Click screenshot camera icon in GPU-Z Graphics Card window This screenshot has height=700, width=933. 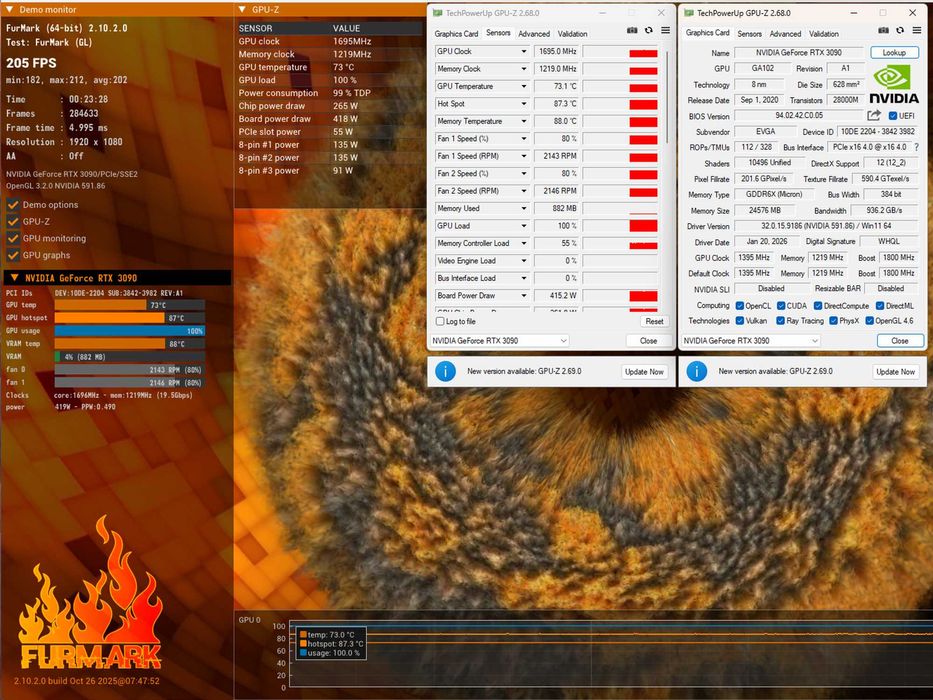coord(884,30)
